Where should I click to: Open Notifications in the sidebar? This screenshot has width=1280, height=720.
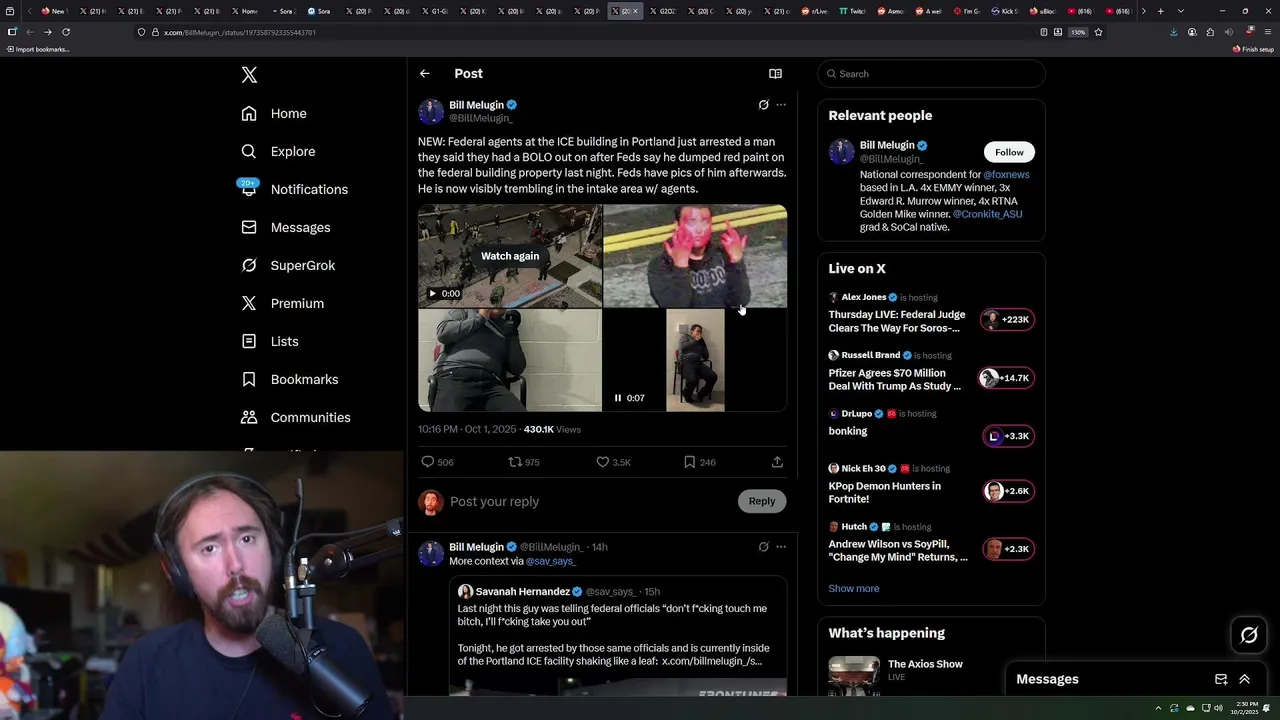coord(294,190)
